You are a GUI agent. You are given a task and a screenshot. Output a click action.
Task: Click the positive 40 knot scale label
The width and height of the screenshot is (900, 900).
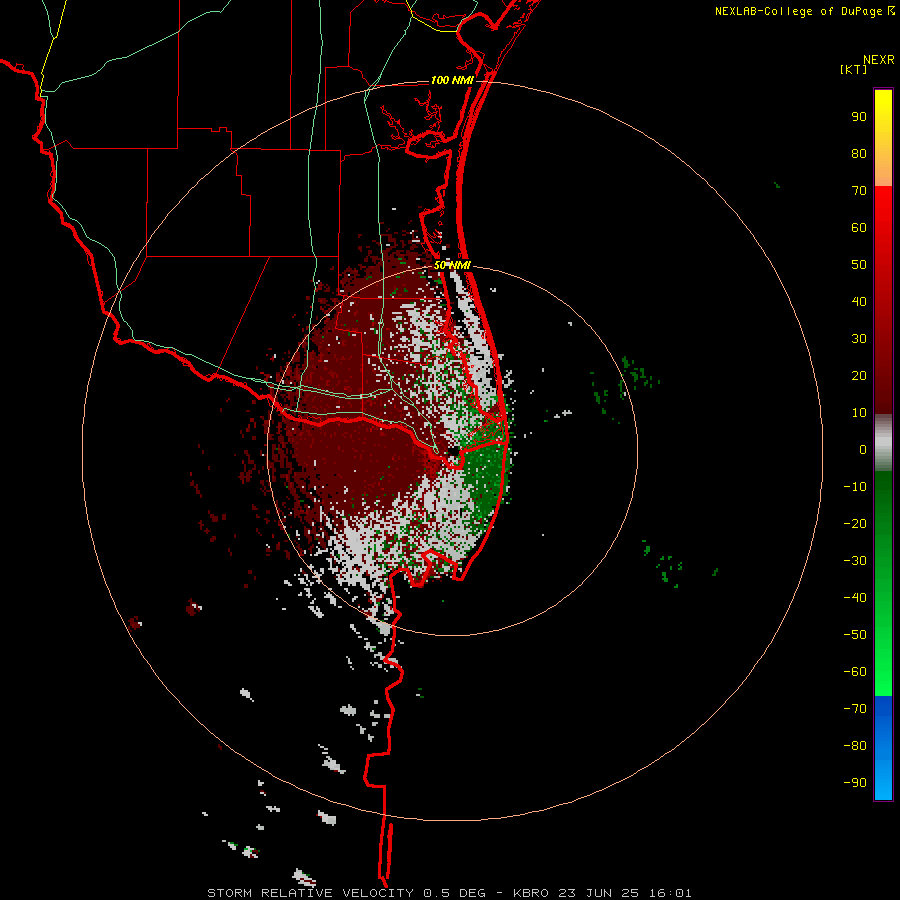point(859,301)
